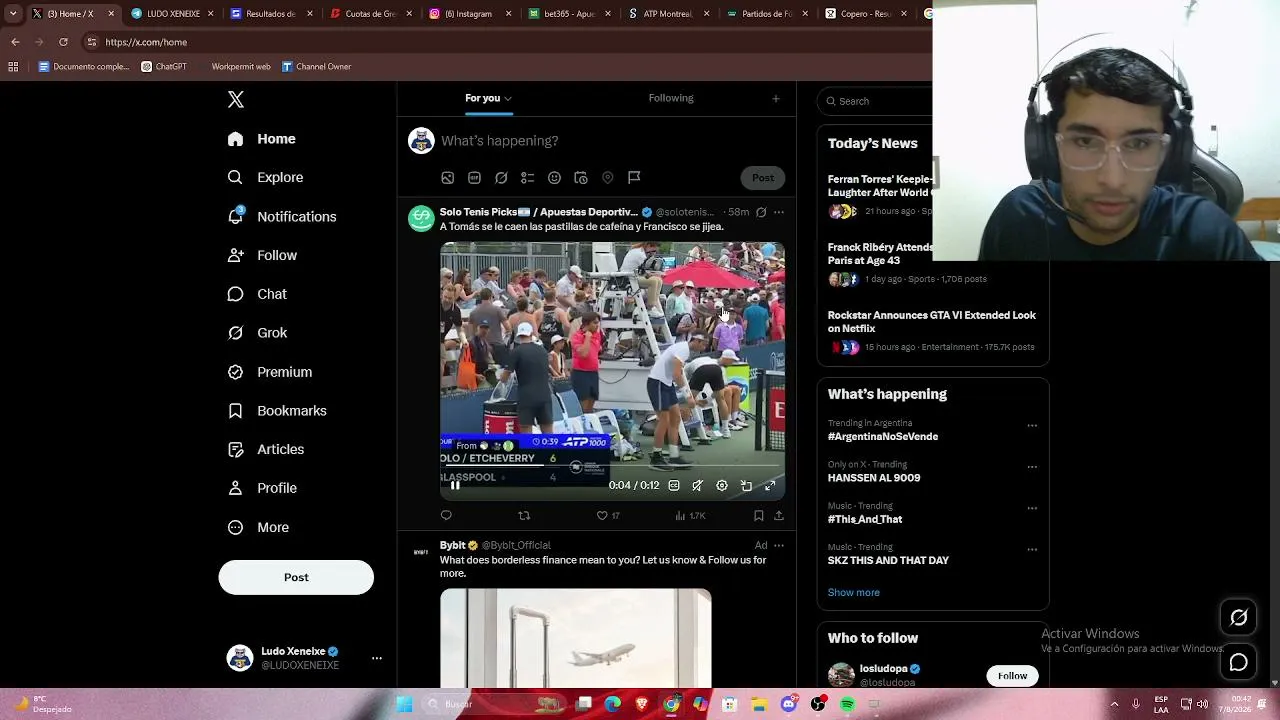Bookmark the Solo Tenis Picks tweet

coord(759,516)
